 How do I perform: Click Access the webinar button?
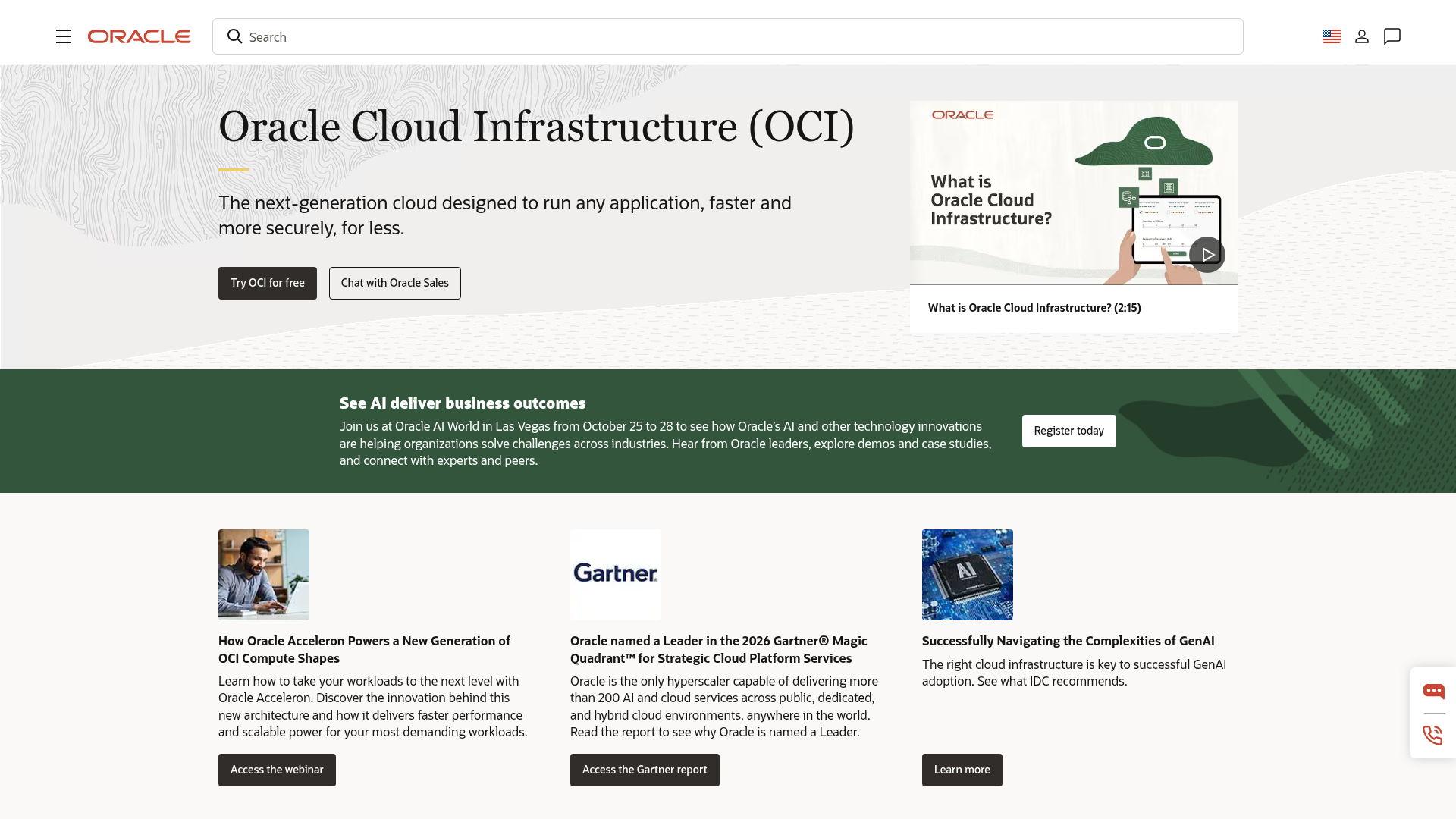coord(277,770)
